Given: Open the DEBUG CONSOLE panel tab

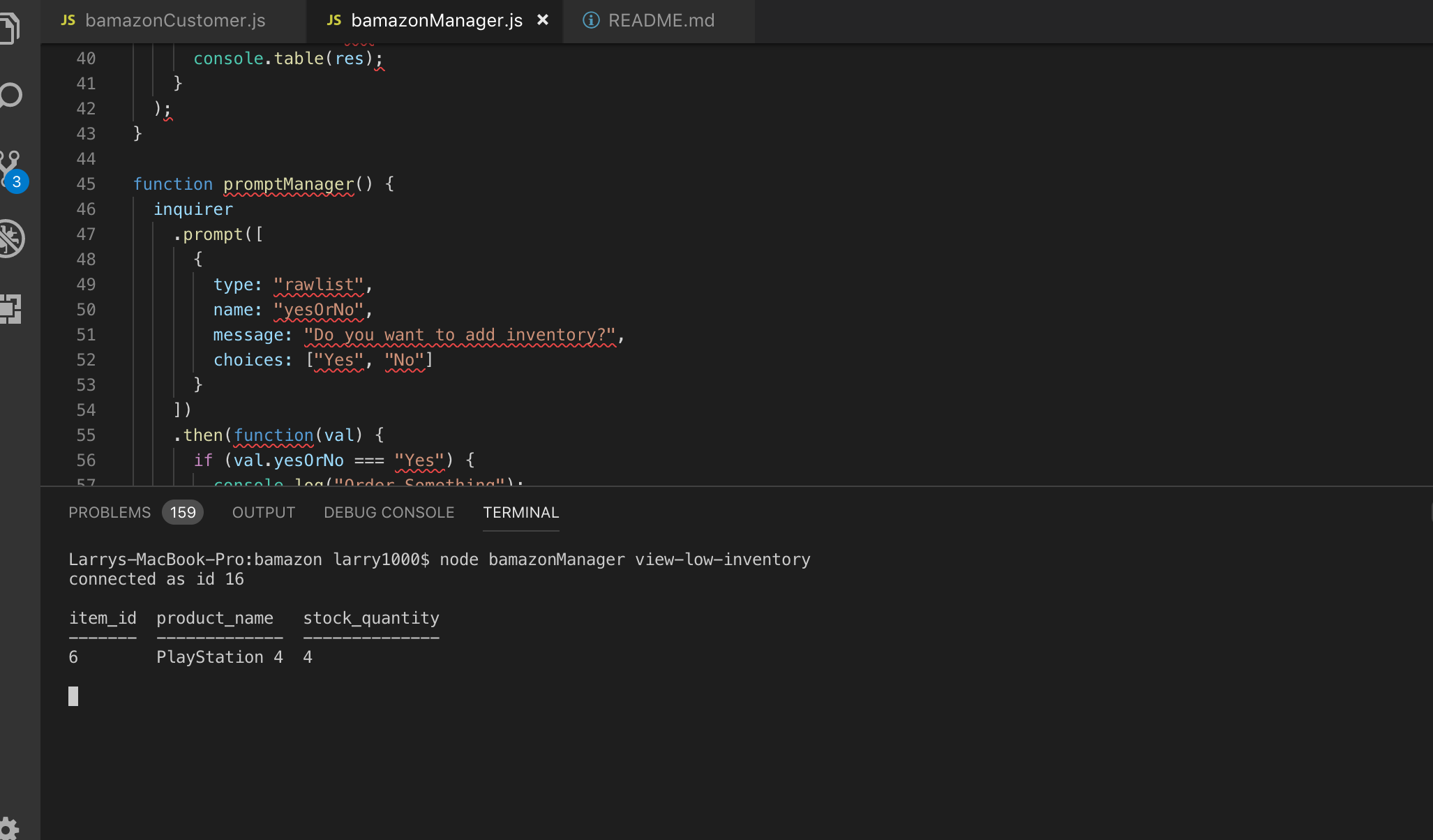Looking at the screenshot, I should [x=389, y=513].
